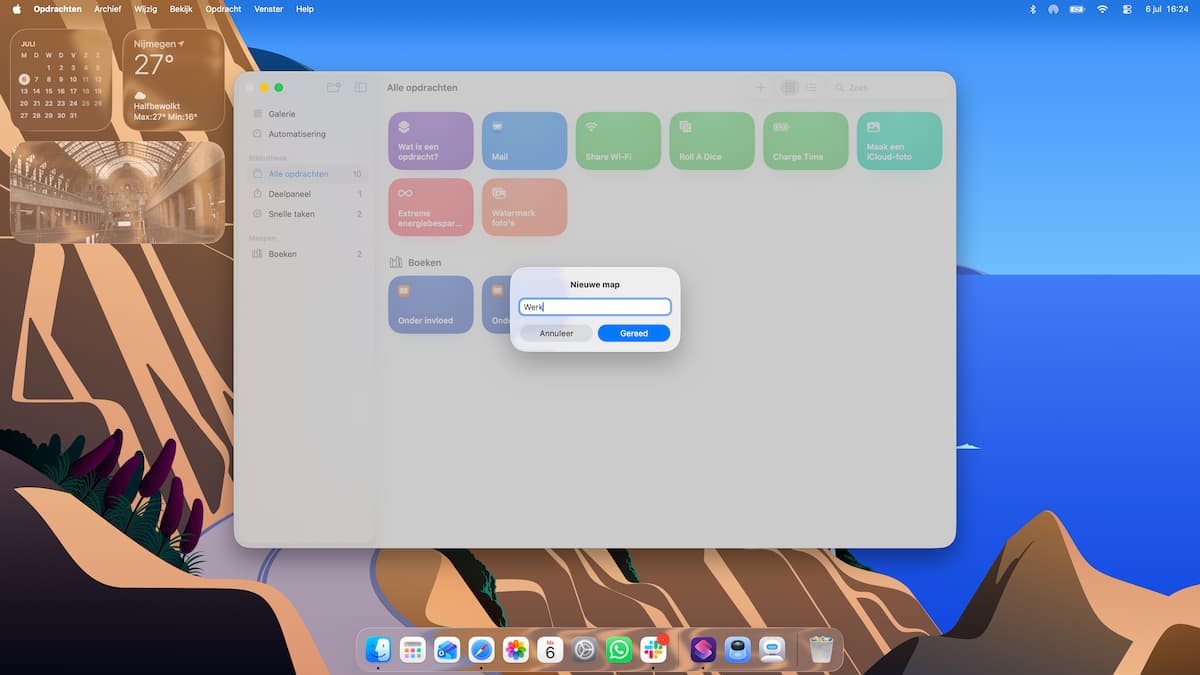Open Control Center in menu bar
Viewport: 1200px width, 675px height.
point(1127,9)
